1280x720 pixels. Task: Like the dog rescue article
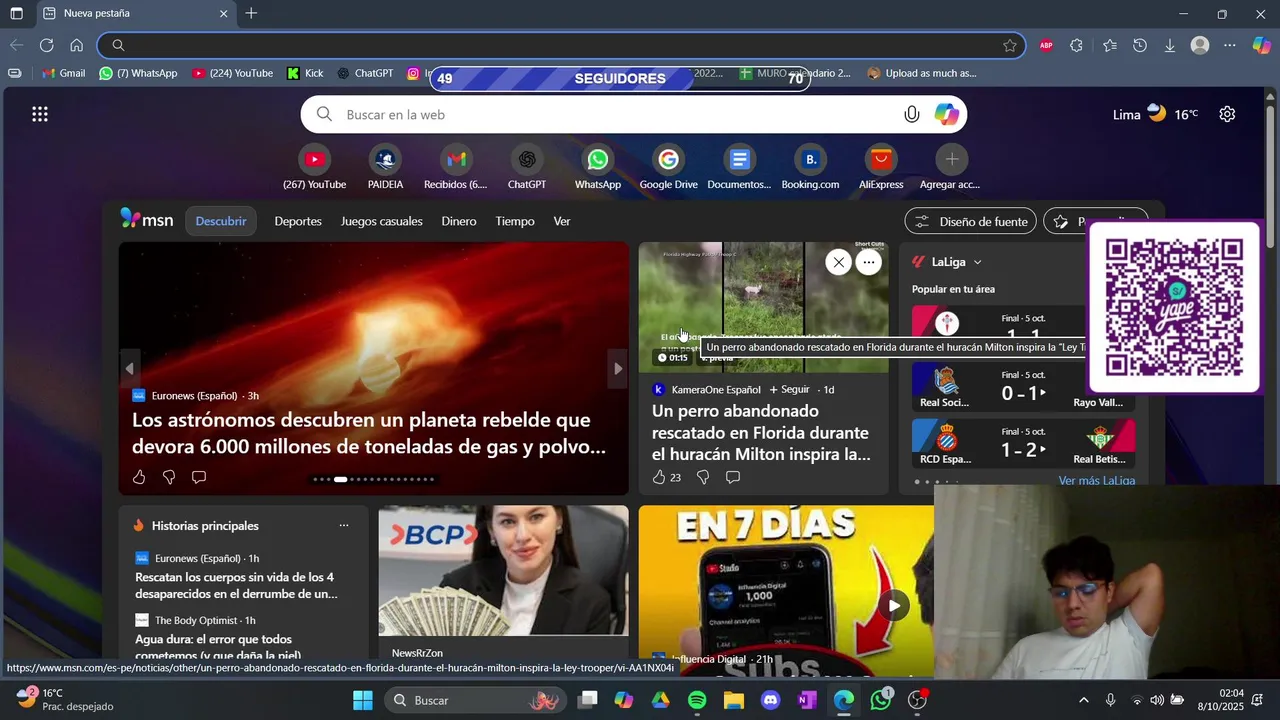659,477
